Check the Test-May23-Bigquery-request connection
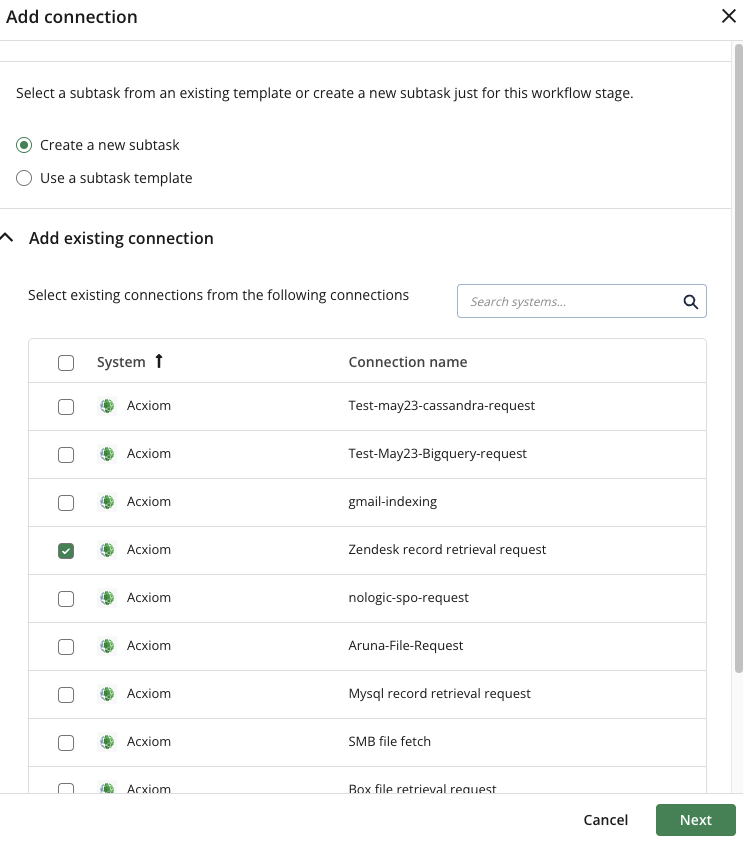 coord(66,453)
